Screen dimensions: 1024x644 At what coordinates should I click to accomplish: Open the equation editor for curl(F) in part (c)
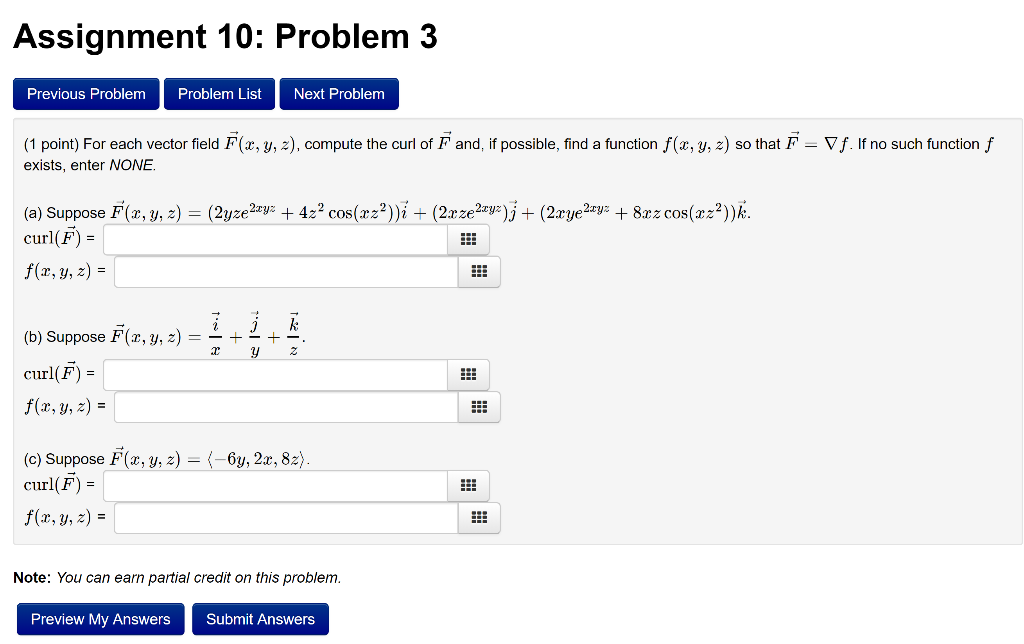click(x=467, y=485)
